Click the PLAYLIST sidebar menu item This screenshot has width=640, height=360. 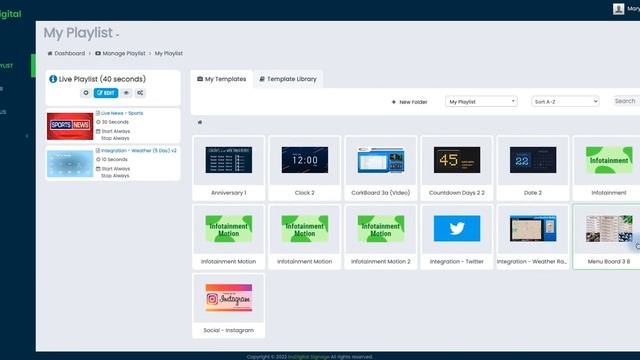pyautogui.click(x=7, y=66)
